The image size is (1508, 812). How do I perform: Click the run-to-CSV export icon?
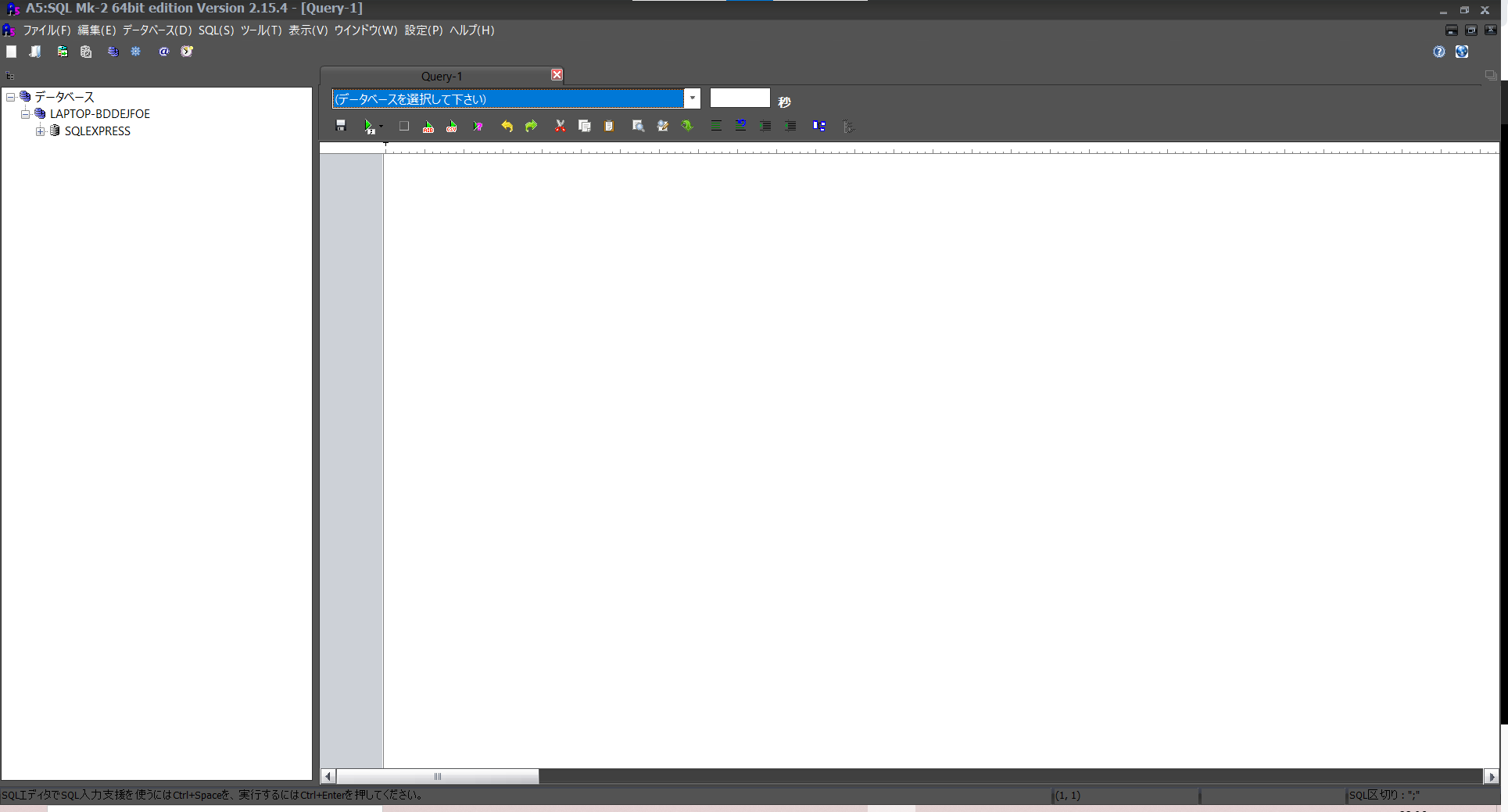[452, 126]
